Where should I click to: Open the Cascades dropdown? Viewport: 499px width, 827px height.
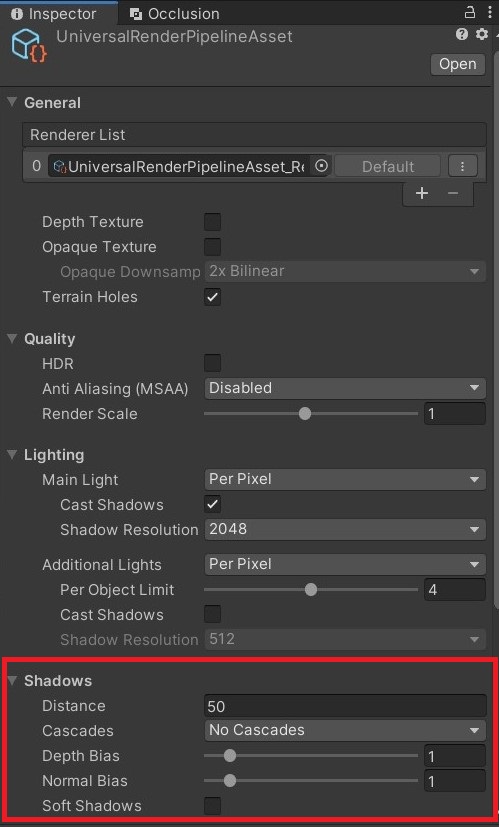(x=345, y=730)
